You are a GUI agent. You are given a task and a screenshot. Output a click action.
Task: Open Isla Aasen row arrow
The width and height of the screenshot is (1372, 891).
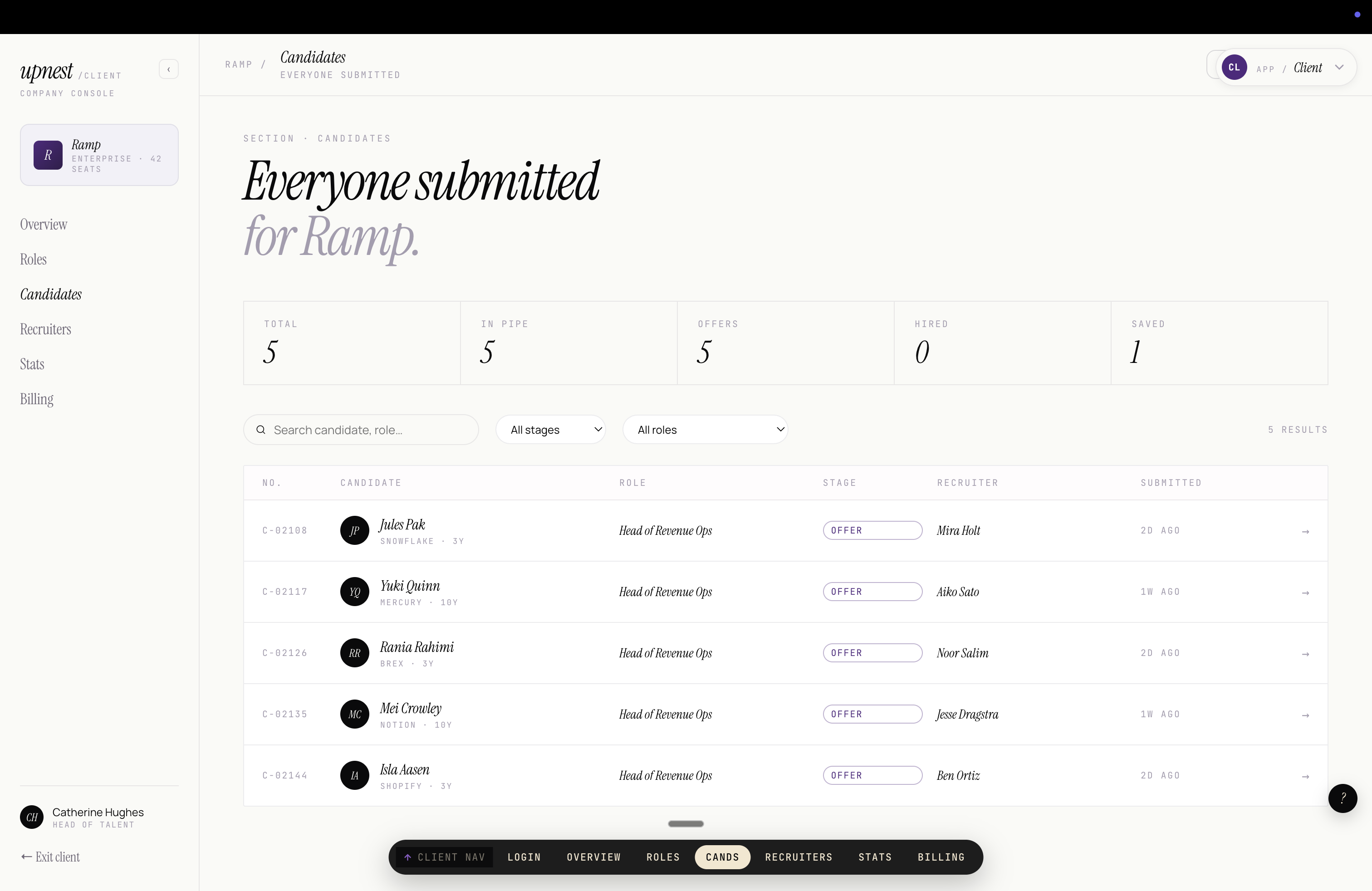pos(1306,776)
